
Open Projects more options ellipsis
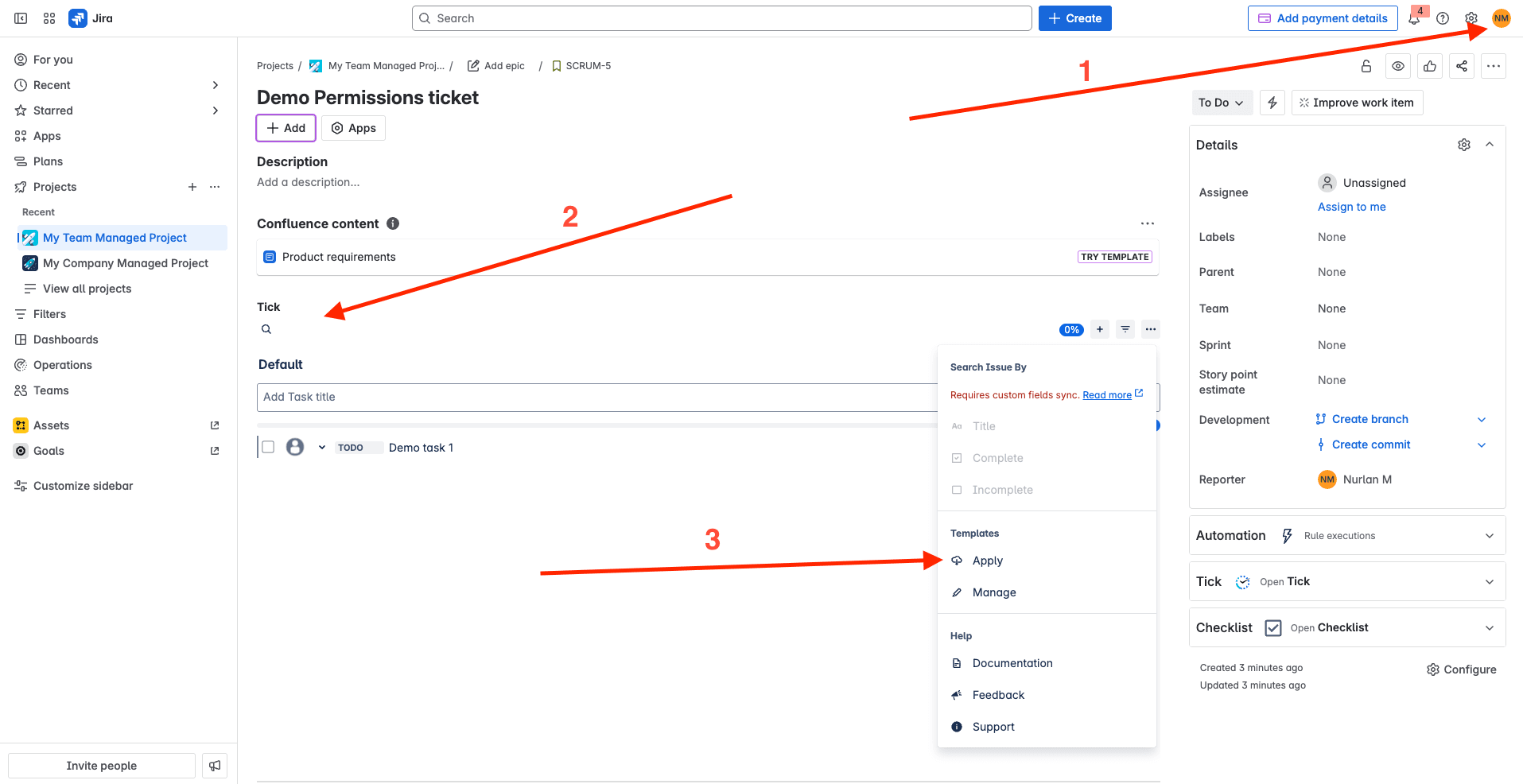[215, 187]
